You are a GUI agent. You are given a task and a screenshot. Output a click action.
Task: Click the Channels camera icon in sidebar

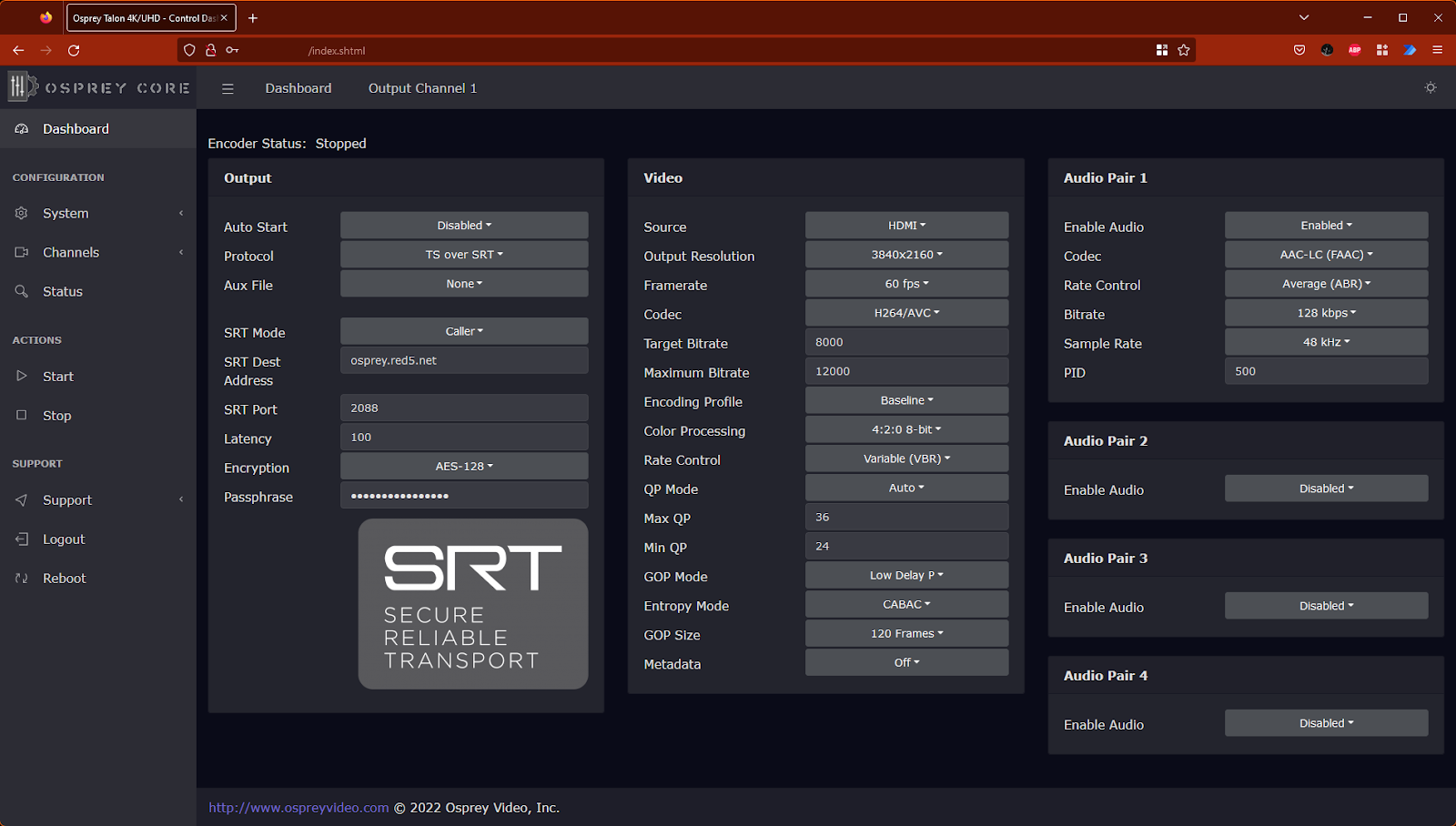click(x=22, y=252)
